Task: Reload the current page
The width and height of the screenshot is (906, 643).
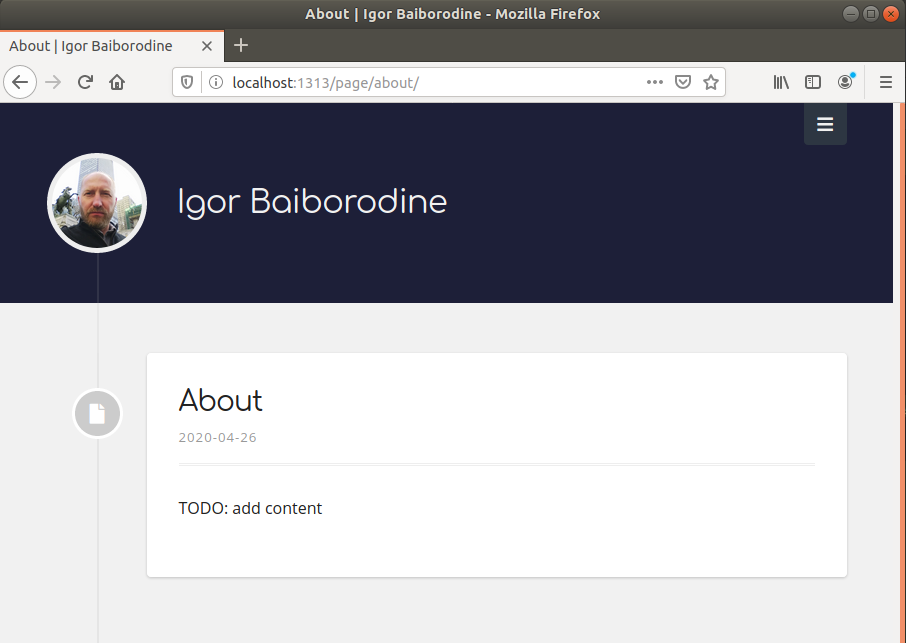Action: [x=86, y=82]
